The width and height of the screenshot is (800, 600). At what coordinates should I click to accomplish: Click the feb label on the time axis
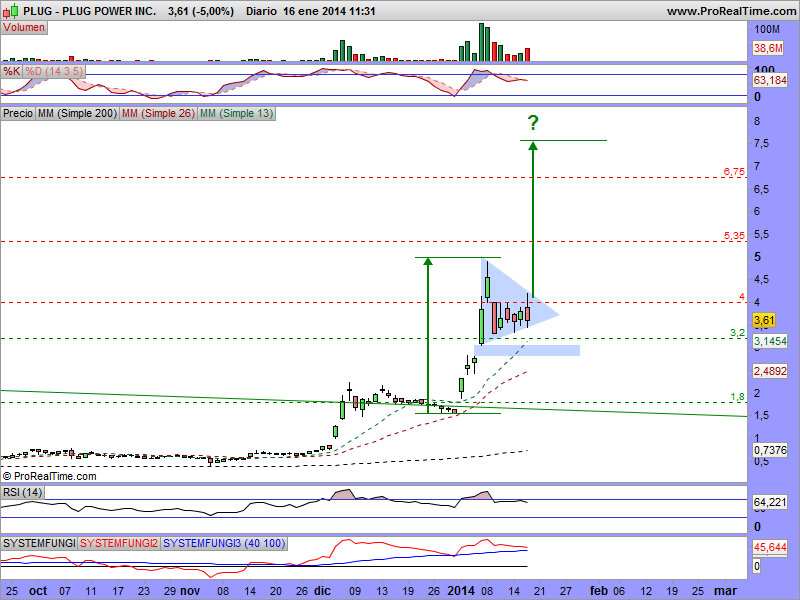(x=599, y=591)
